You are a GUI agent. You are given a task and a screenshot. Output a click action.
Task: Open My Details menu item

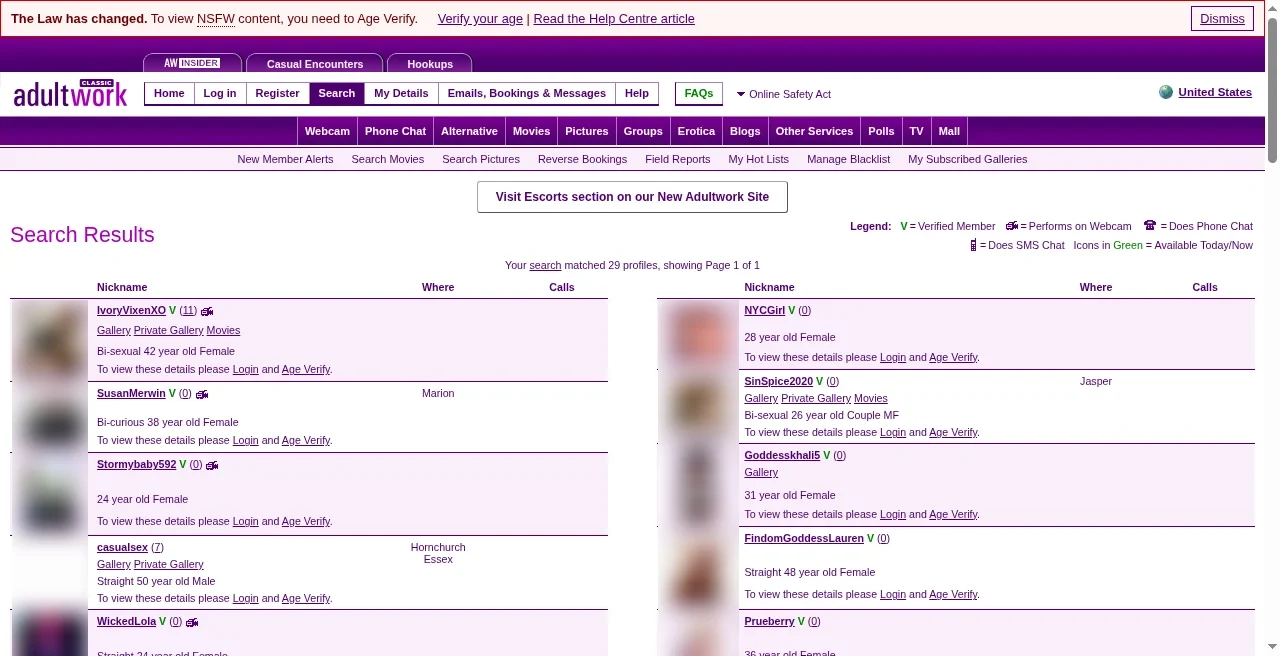401,93
